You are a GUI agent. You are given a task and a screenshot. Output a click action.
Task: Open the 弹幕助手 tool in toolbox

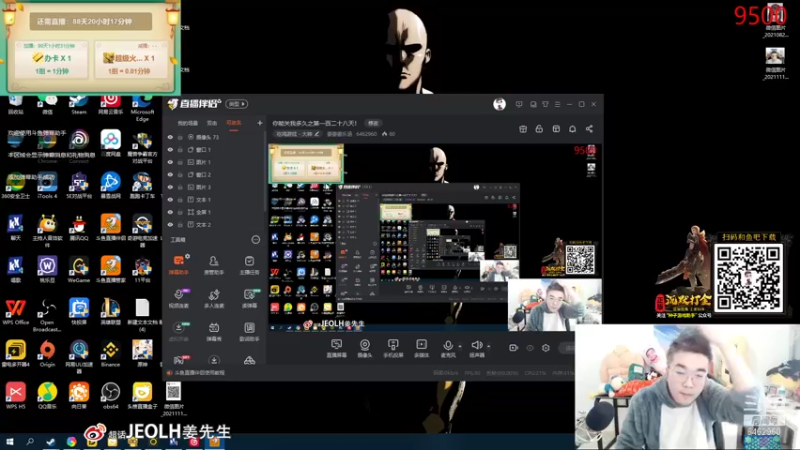[179, 265]
